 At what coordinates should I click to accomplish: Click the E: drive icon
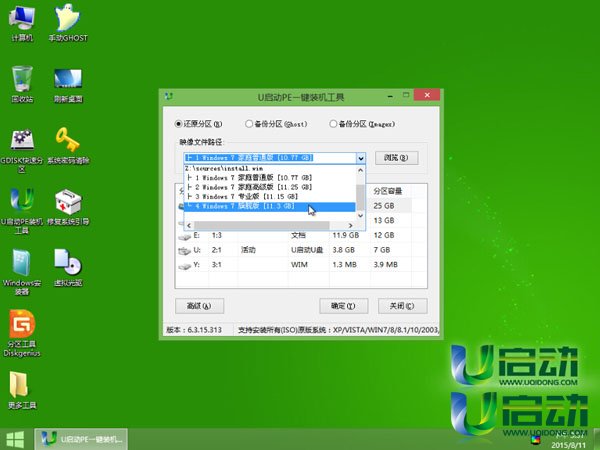[x=184, y=236]
